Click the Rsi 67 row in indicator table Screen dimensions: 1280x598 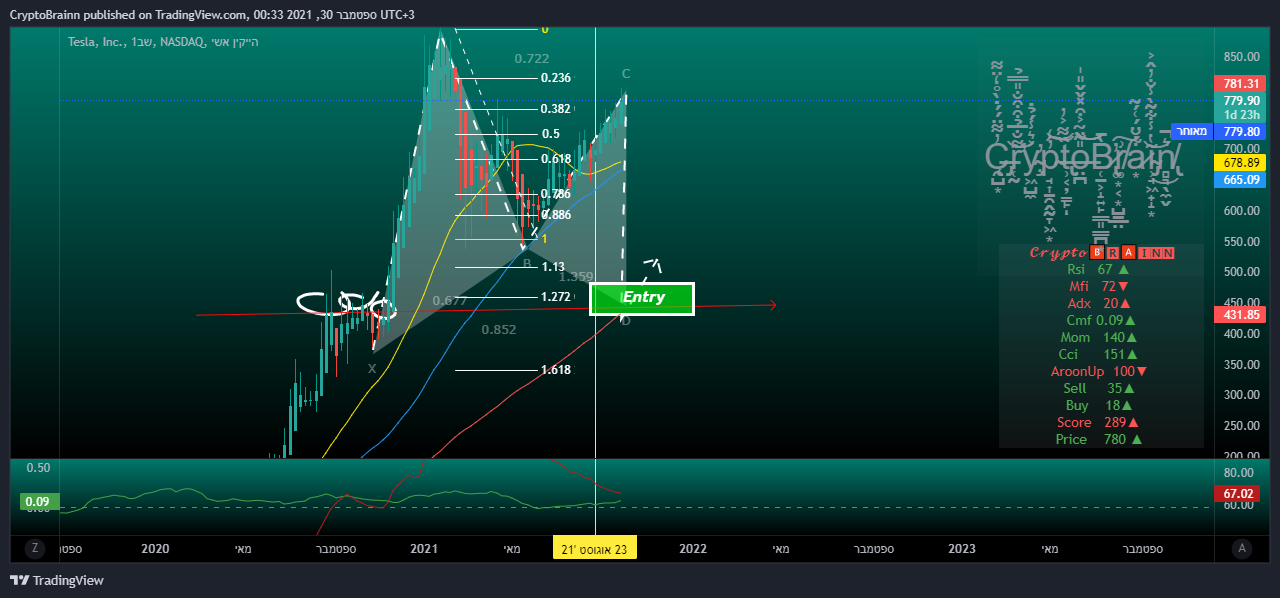(1098, 269)
